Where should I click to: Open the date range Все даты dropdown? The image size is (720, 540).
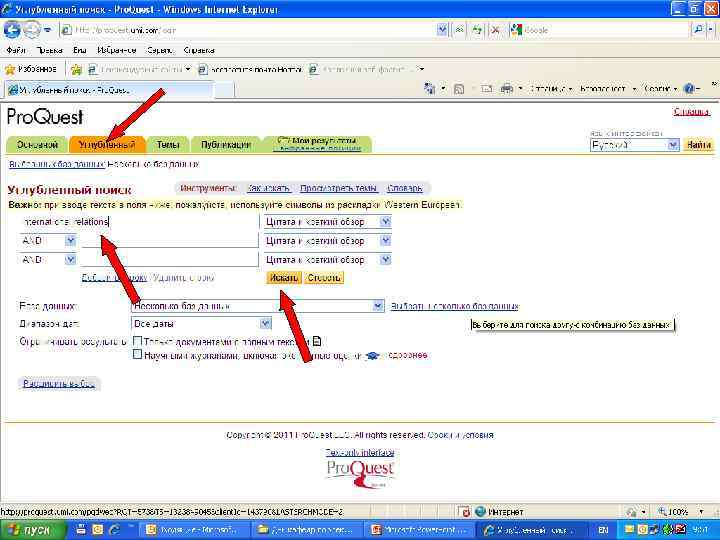click(x=265, y=324)
